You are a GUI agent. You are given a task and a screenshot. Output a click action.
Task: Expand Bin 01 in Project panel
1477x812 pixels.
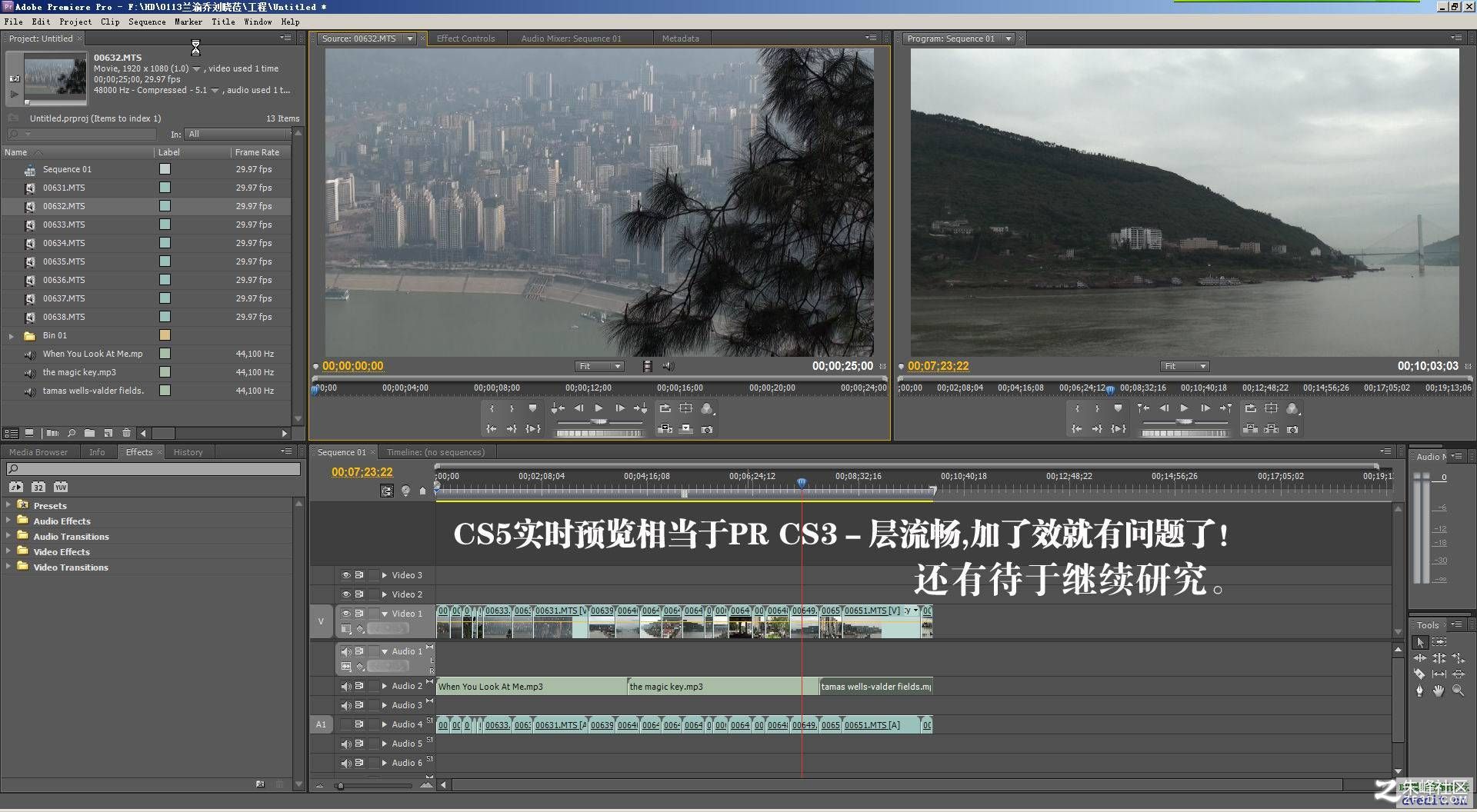11,336
